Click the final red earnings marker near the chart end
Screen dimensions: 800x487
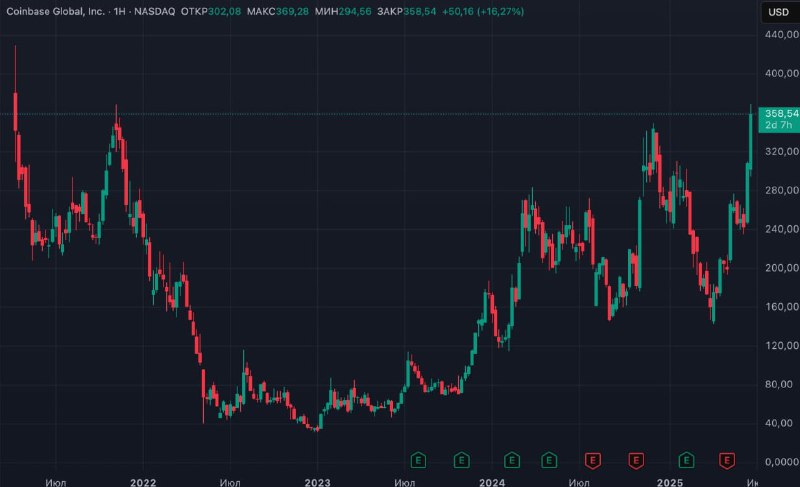[x=727, y=460]
